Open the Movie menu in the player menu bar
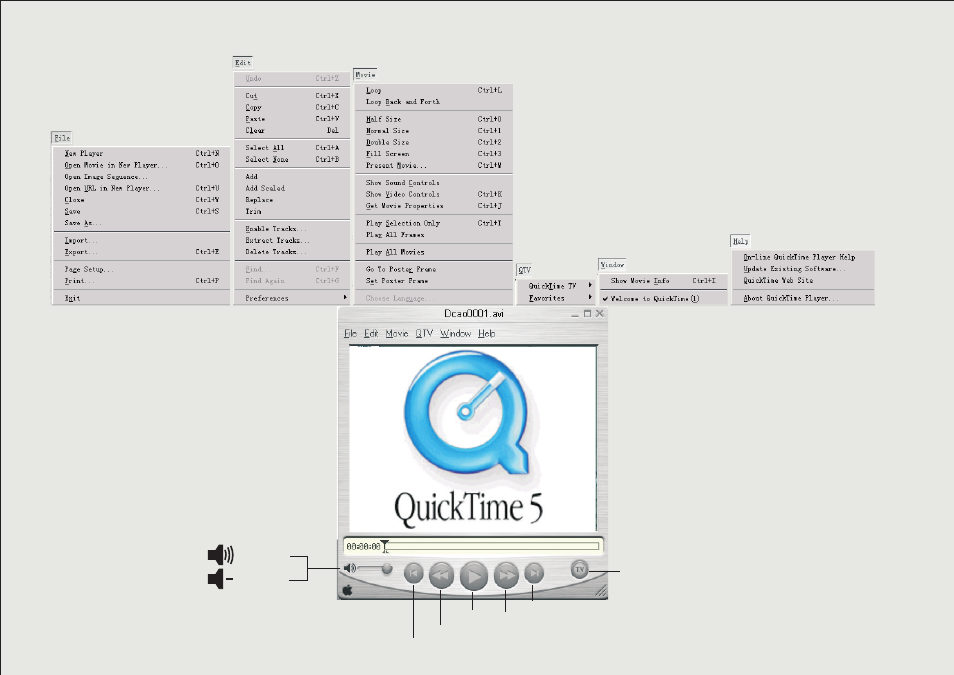This screenshot has height=675, width=954. tap(397, 334)
